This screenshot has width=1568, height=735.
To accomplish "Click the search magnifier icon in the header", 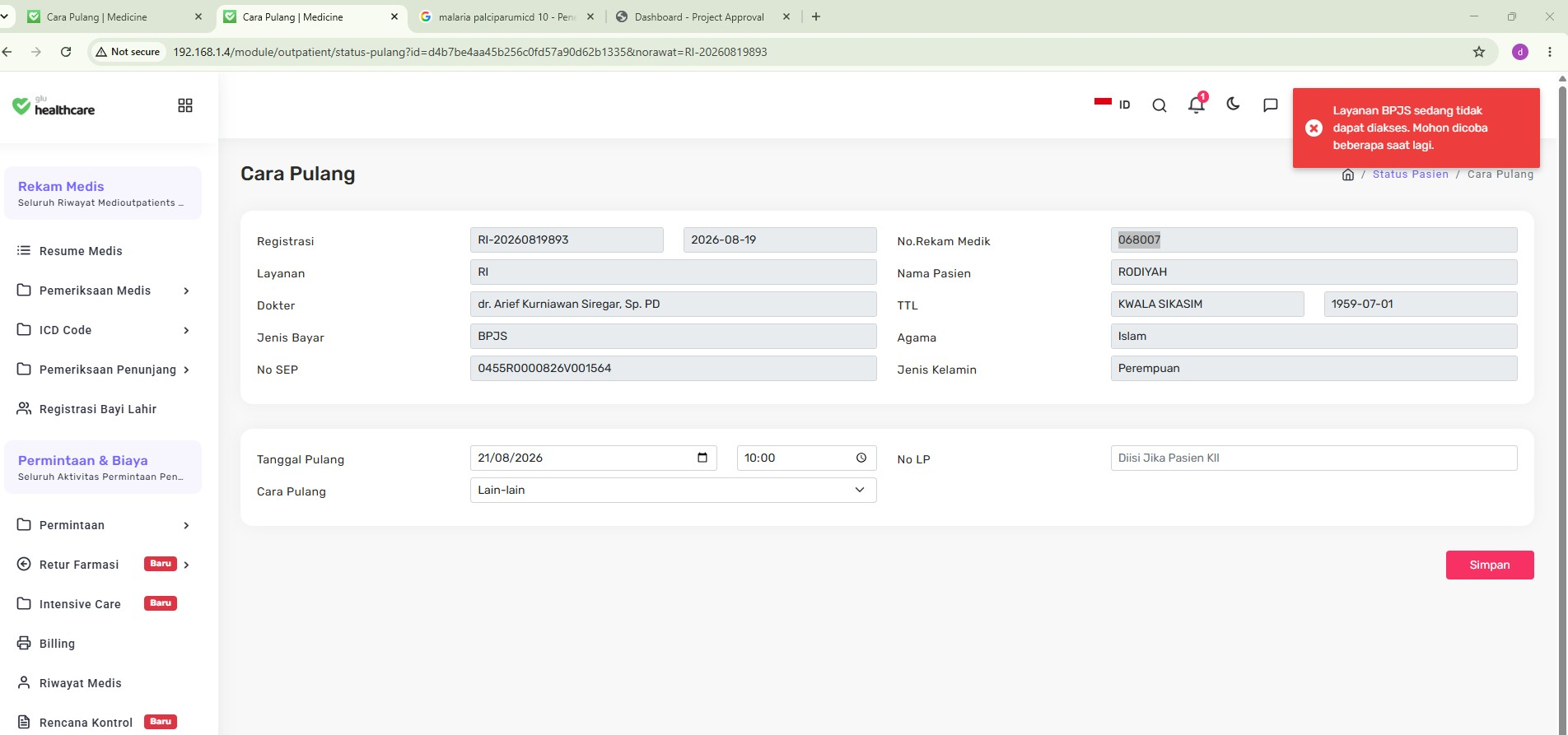I will (x=1160, y=105).
